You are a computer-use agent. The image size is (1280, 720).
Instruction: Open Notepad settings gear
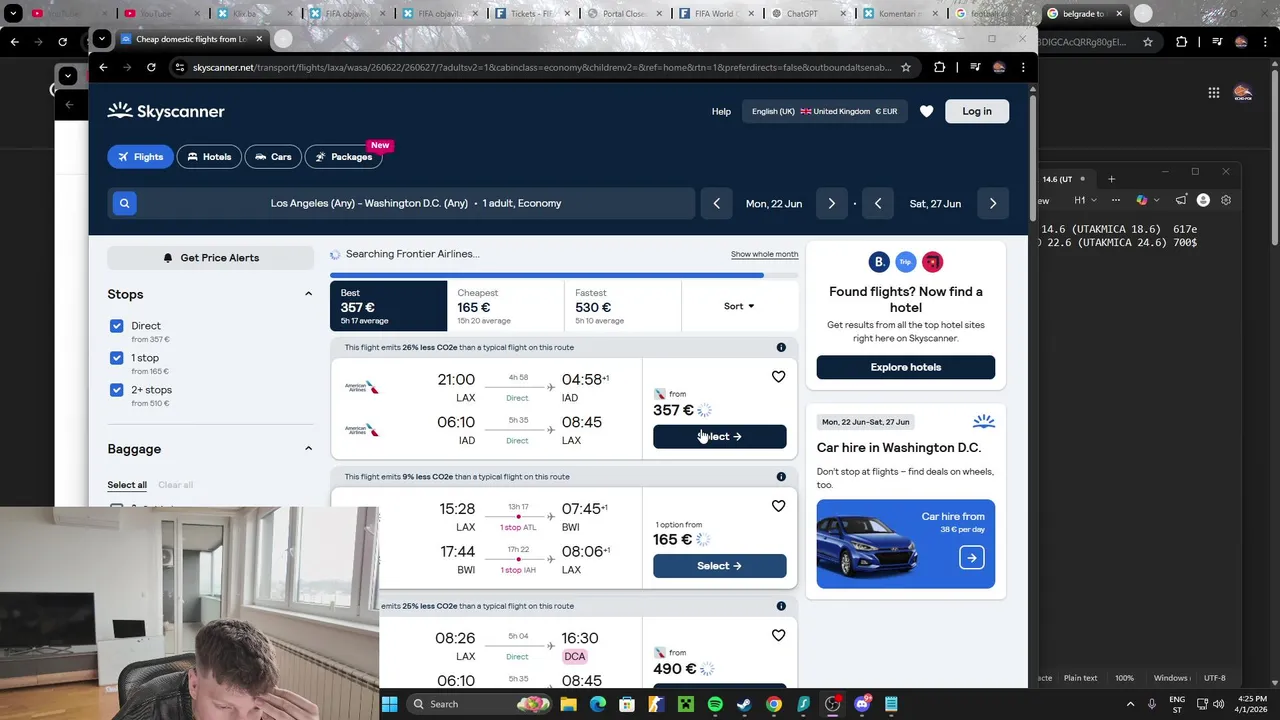(x=1226, y=200)
